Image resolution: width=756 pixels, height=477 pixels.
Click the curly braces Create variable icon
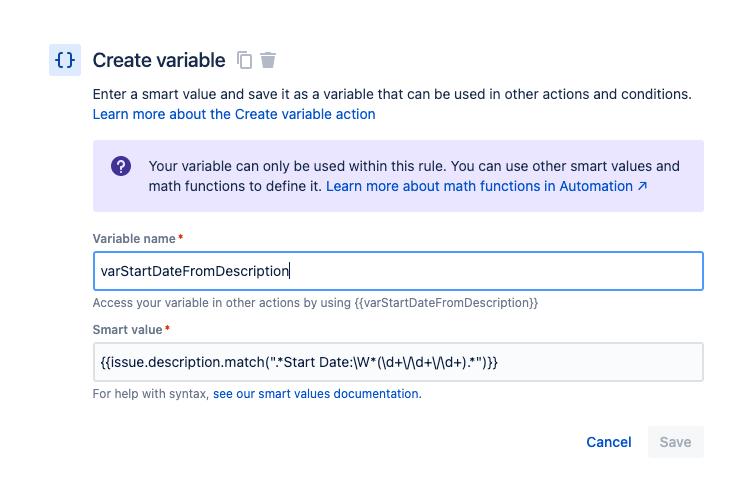tap(65, 60)
